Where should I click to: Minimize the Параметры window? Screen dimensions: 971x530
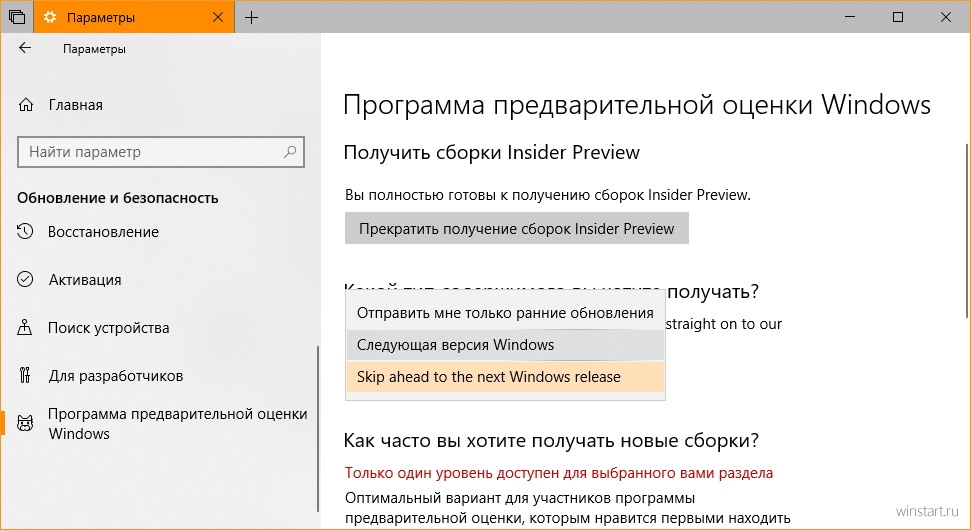coord(850,17)
